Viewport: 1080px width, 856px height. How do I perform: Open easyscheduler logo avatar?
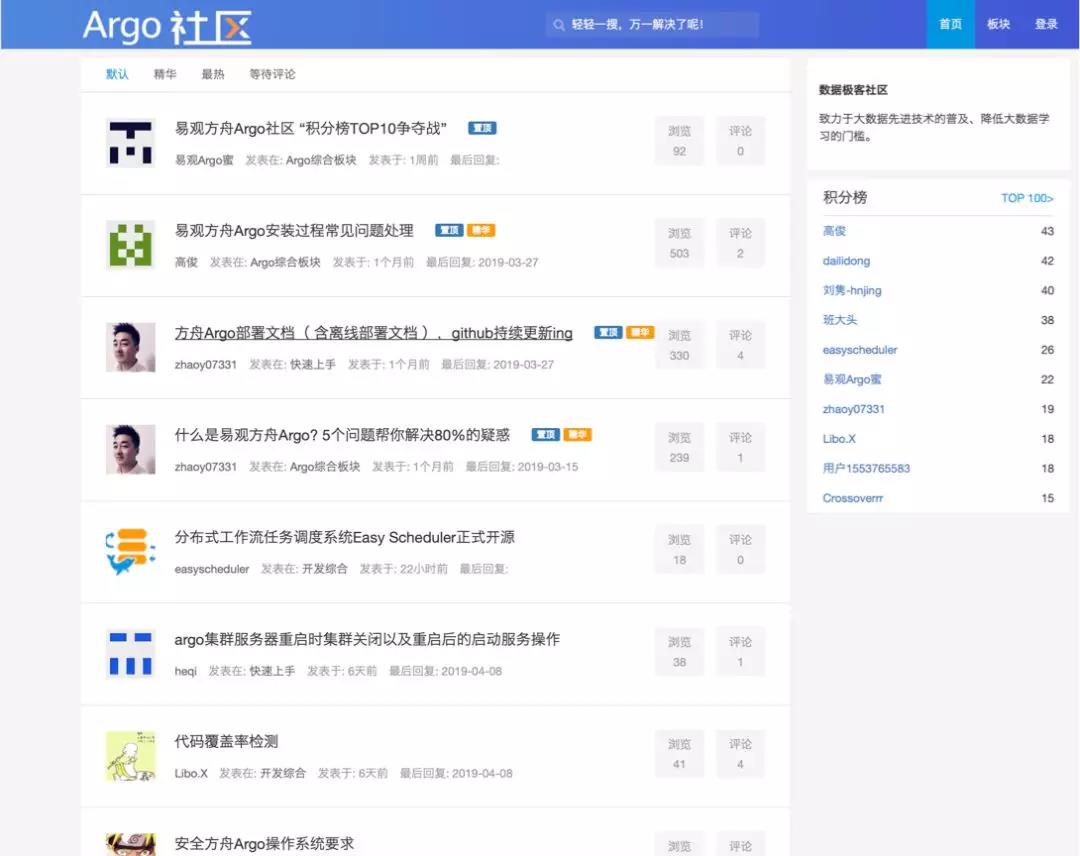(x=130, y=551)
